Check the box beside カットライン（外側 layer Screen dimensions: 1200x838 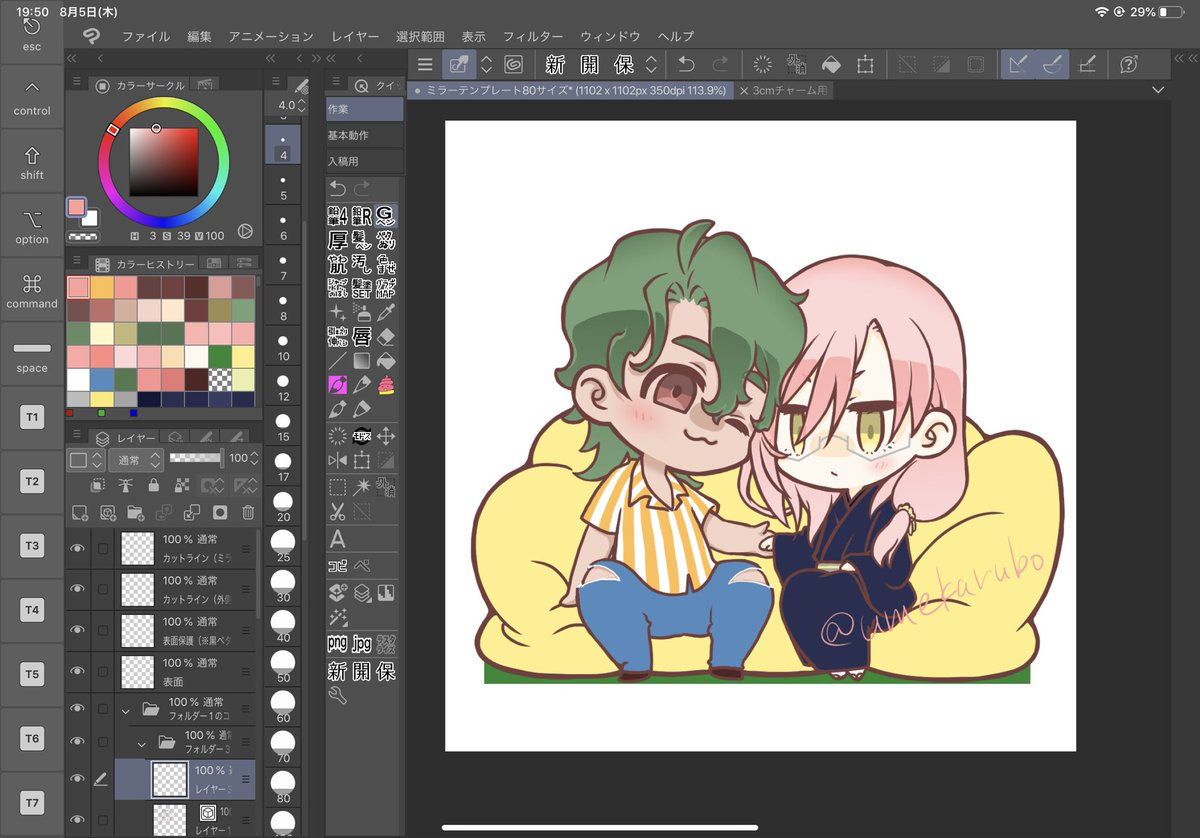[x=103, y=589]
